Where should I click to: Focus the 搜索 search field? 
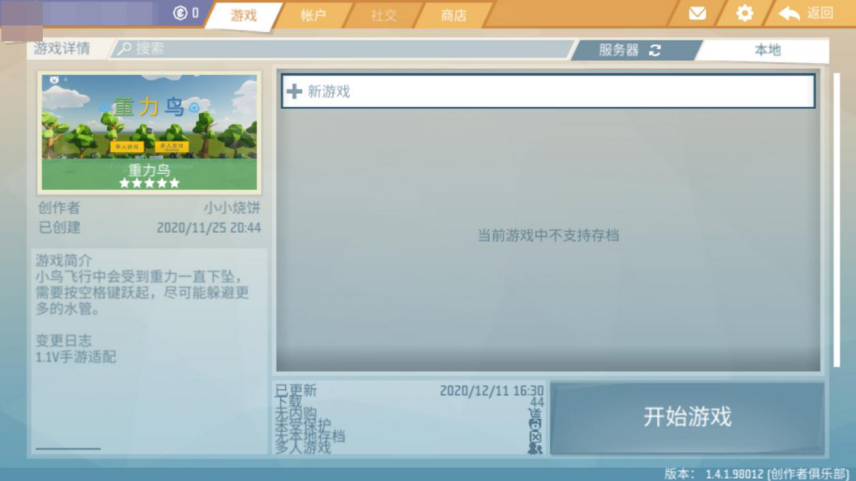click(x=343, y=49)
